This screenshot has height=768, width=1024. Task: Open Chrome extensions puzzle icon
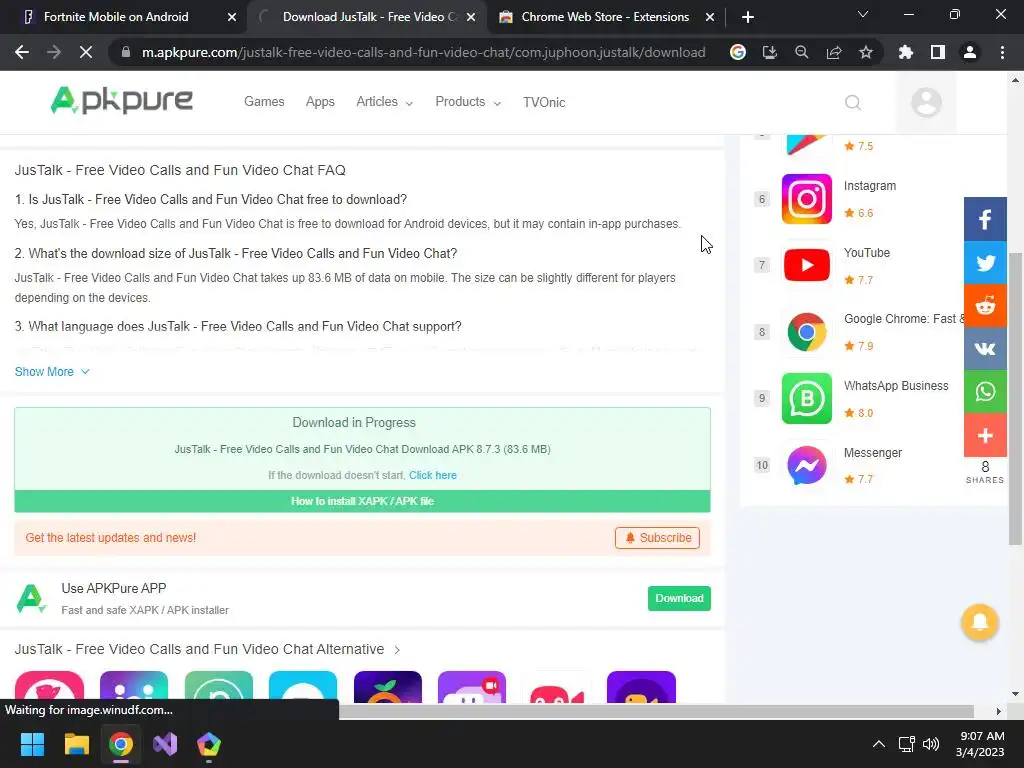pos(906,52)
